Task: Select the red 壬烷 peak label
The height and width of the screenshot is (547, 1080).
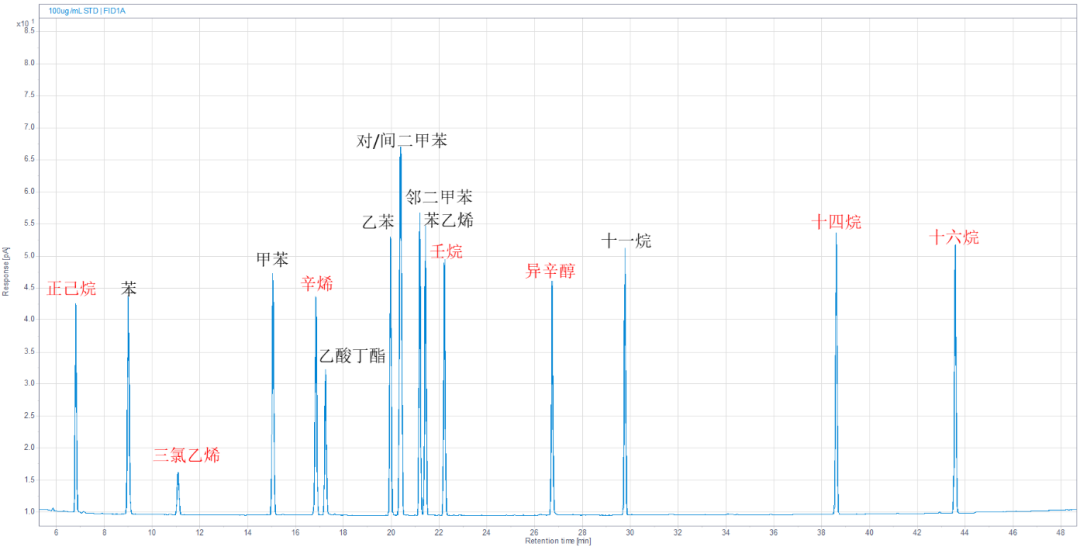Action: 446,251
